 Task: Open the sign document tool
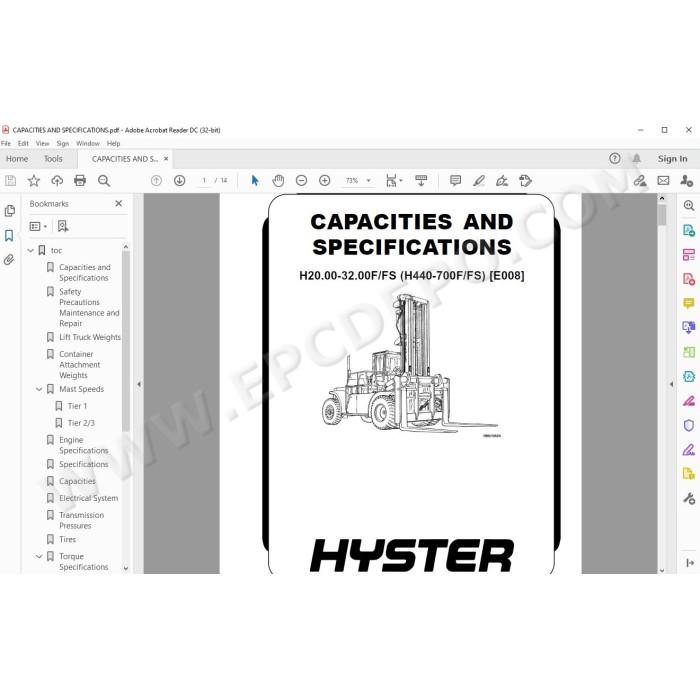point(502,181)
